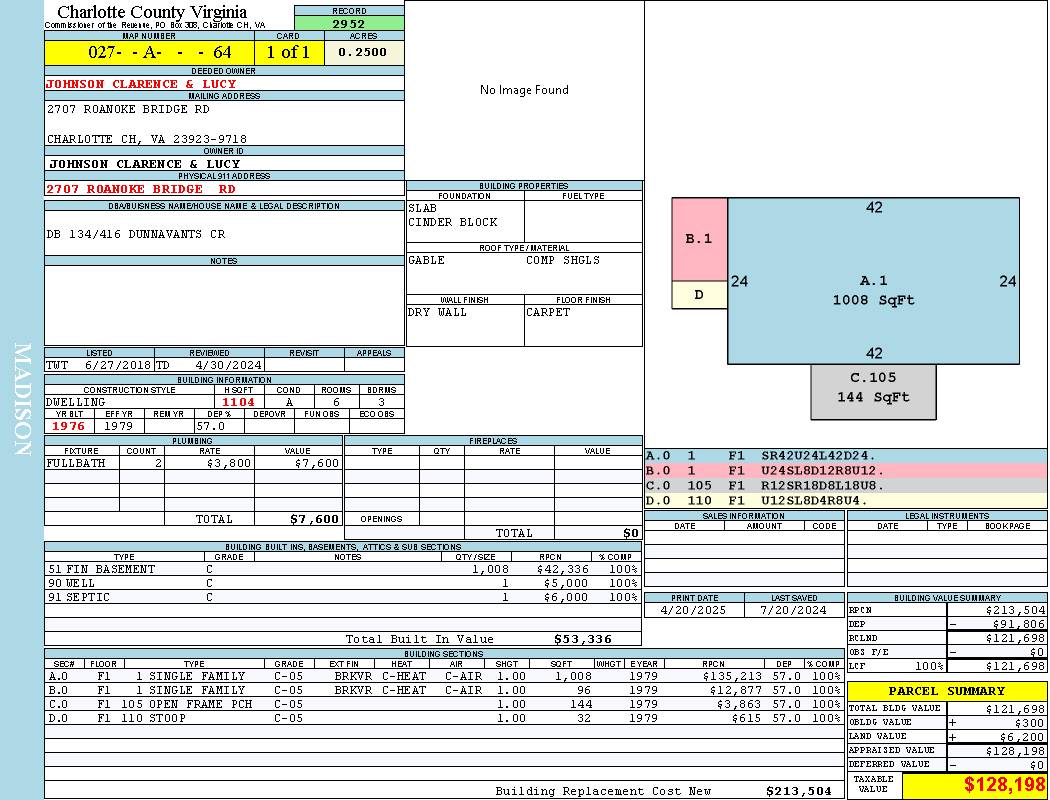Click the FULLBATH plumbing fixture row
Viewport: 1050px width, 800px height.
point(192,464)
